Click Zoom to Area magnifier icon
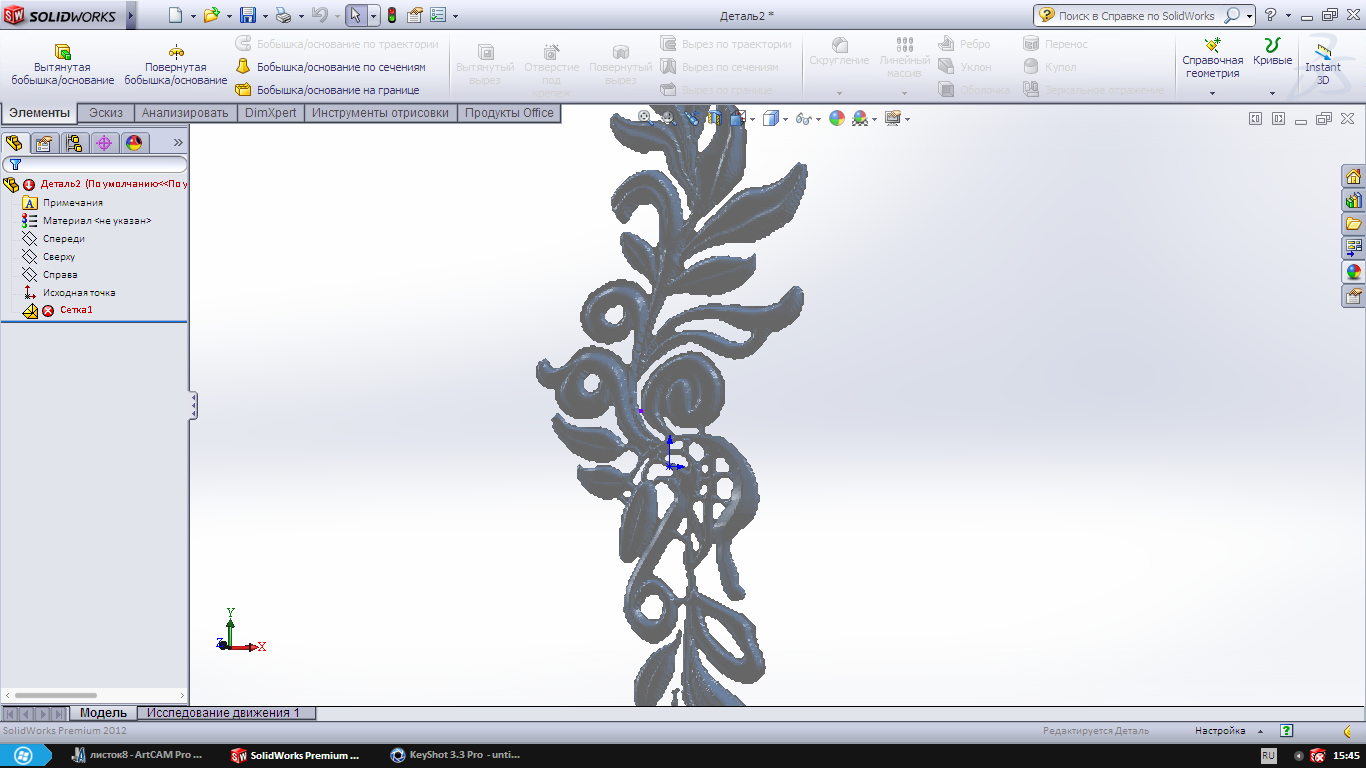Image resolution: width=1366 pixels, height=768 pixels. pos(667,118)
